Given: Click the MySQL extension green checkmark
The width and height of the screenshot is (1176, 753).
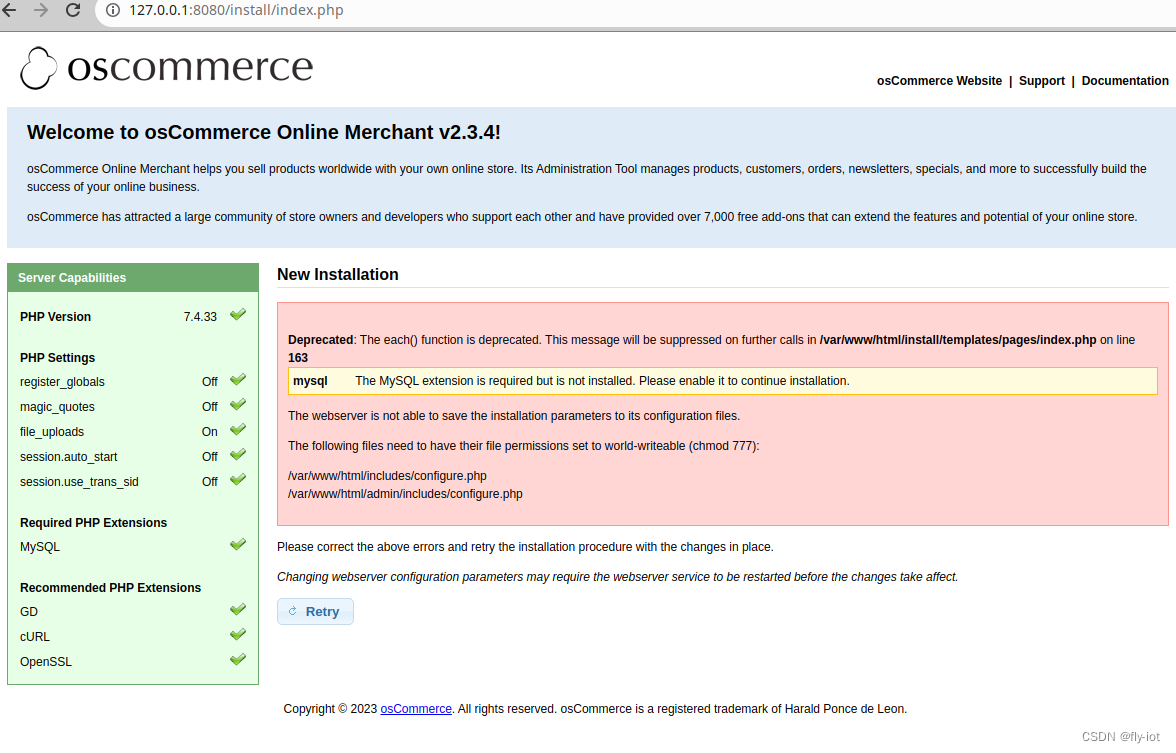Looking at the screenshot, I should [238, 545].
